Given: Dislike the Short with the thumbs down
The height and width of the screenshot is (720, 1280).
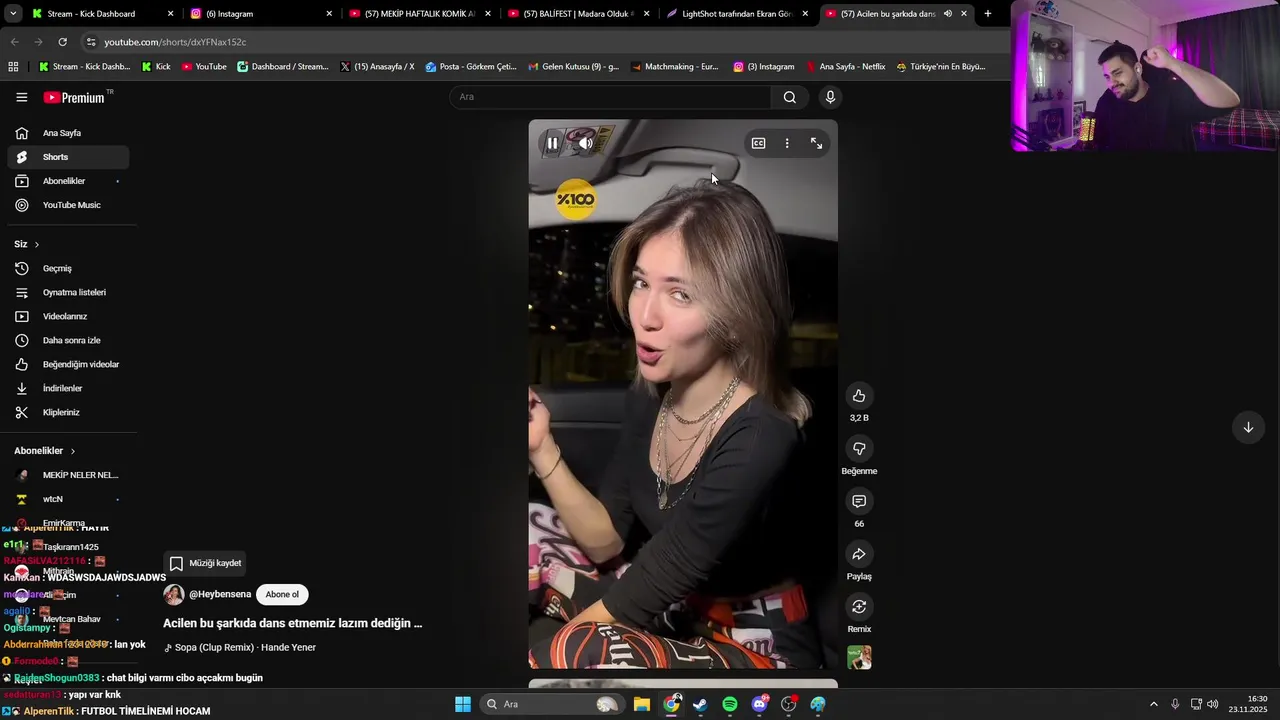Looking at the screenshot, I should tap(859, 449).
